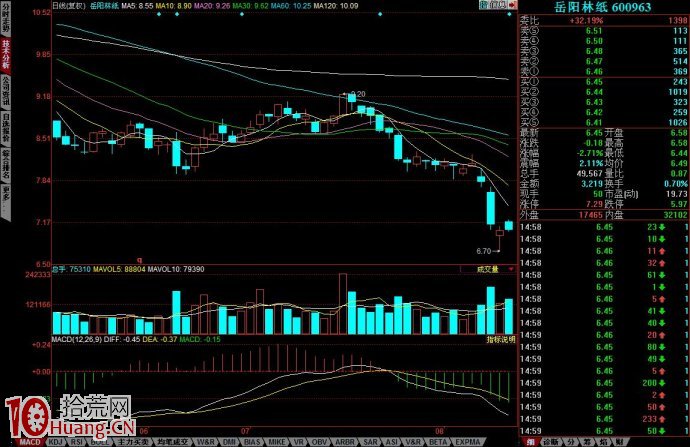The image size is (690, 447).
Task: Click the 外盘 value 17465
Action: point(590,215)
